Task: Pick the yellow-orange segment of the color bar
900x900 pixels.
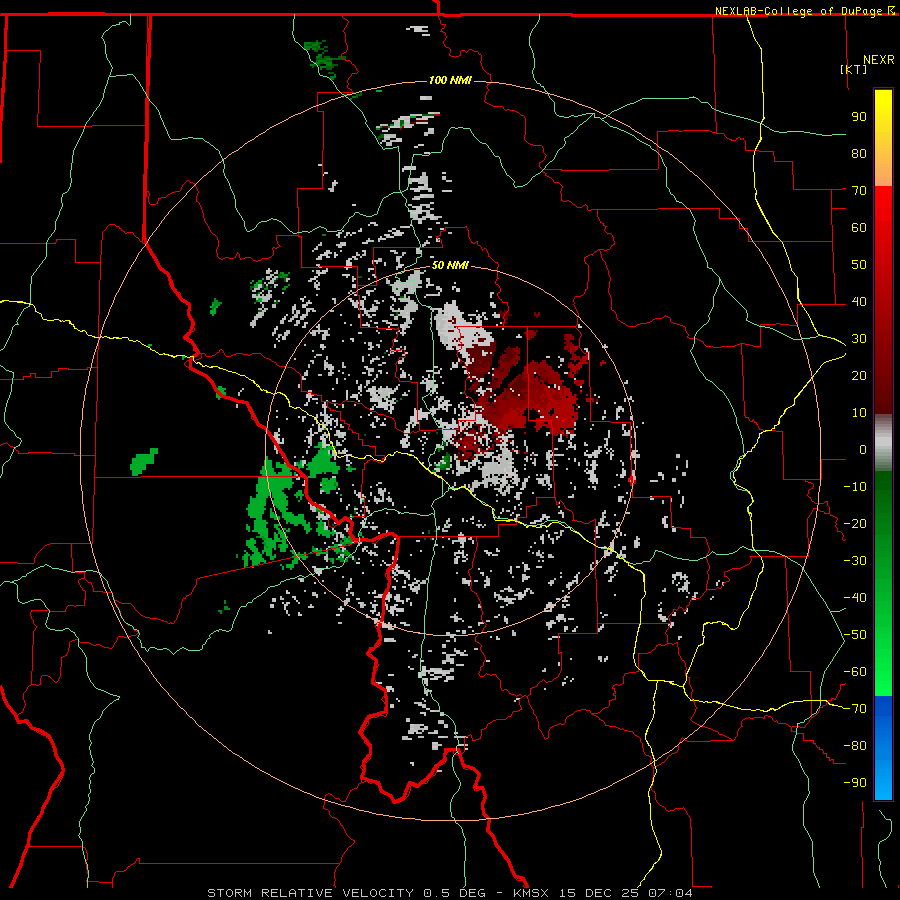Action: pyautogui.click(x=883, y=138)
